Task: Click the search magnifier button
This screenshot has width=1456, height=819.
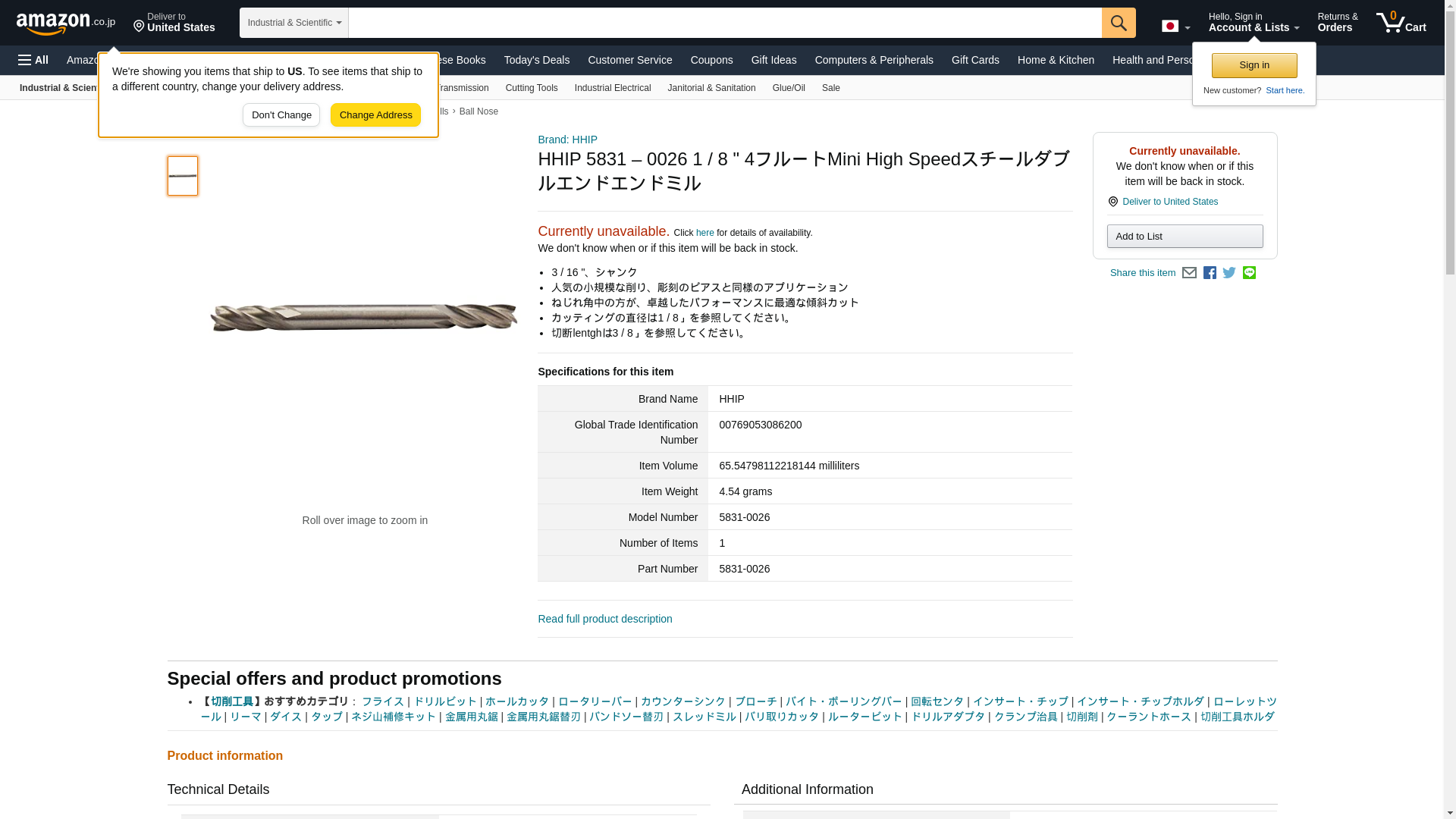Action: point(1118,23)
